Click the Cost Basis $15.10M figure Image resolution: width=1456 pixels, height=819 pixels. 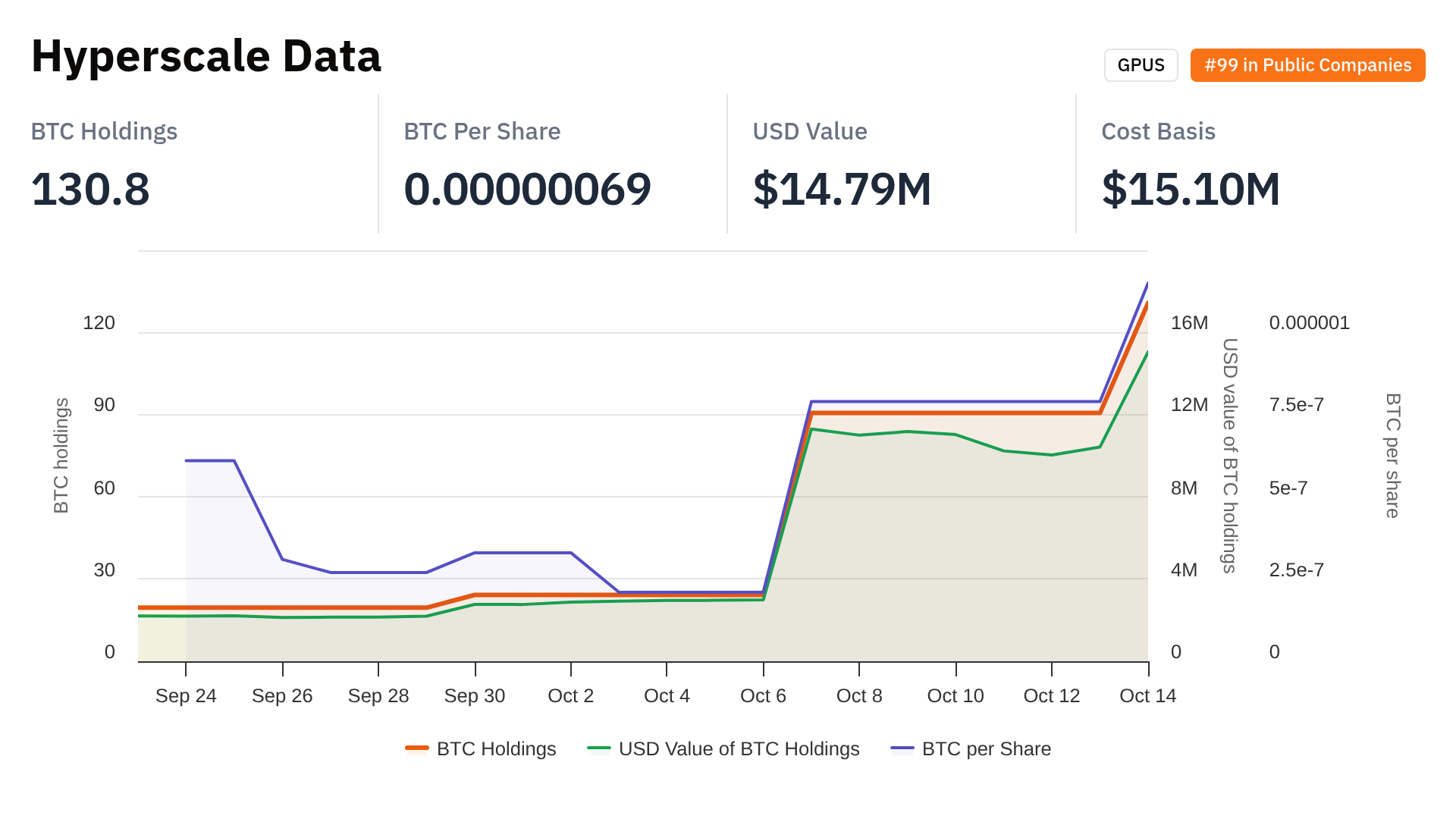point(1191,189)
